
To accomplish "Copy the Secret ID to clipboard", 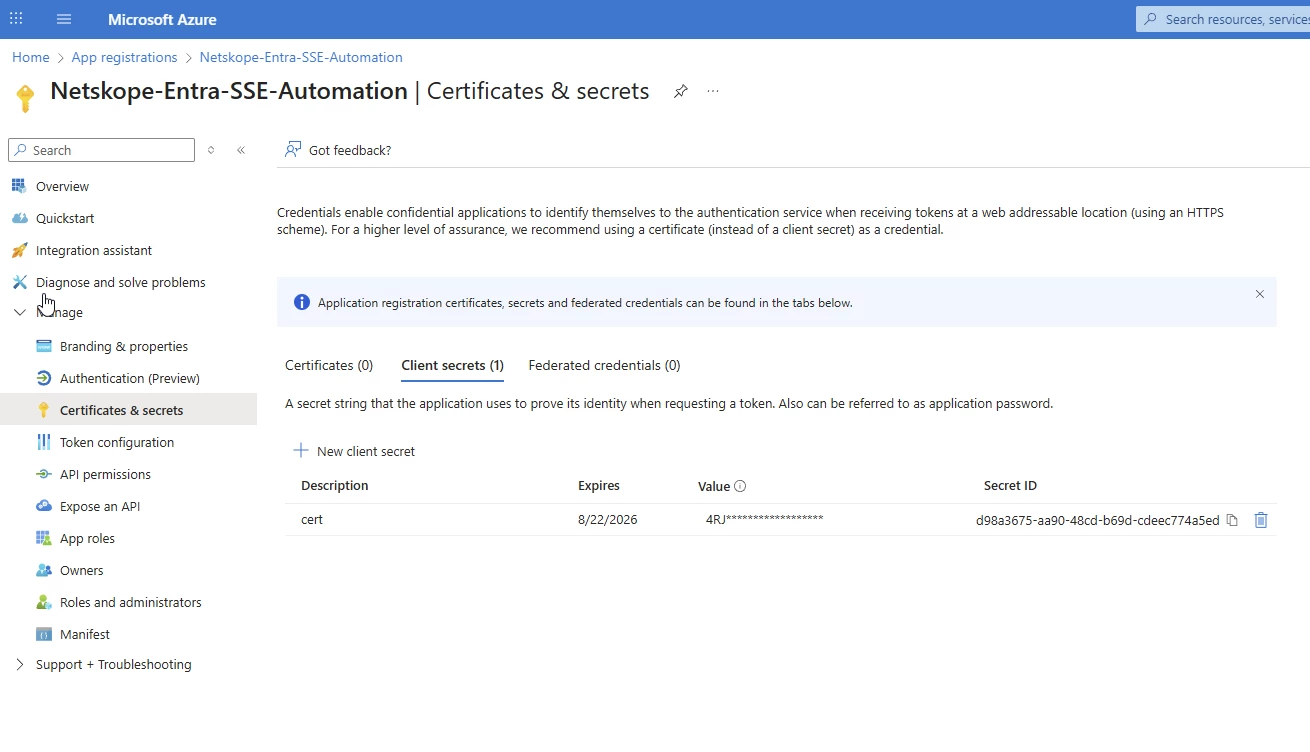I will coord(1232,520).
